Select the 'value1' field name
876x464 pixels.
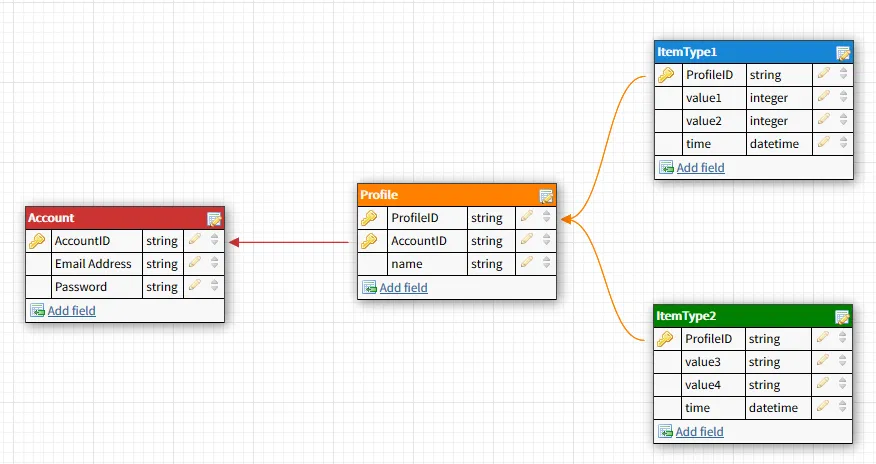coord(704,98)
